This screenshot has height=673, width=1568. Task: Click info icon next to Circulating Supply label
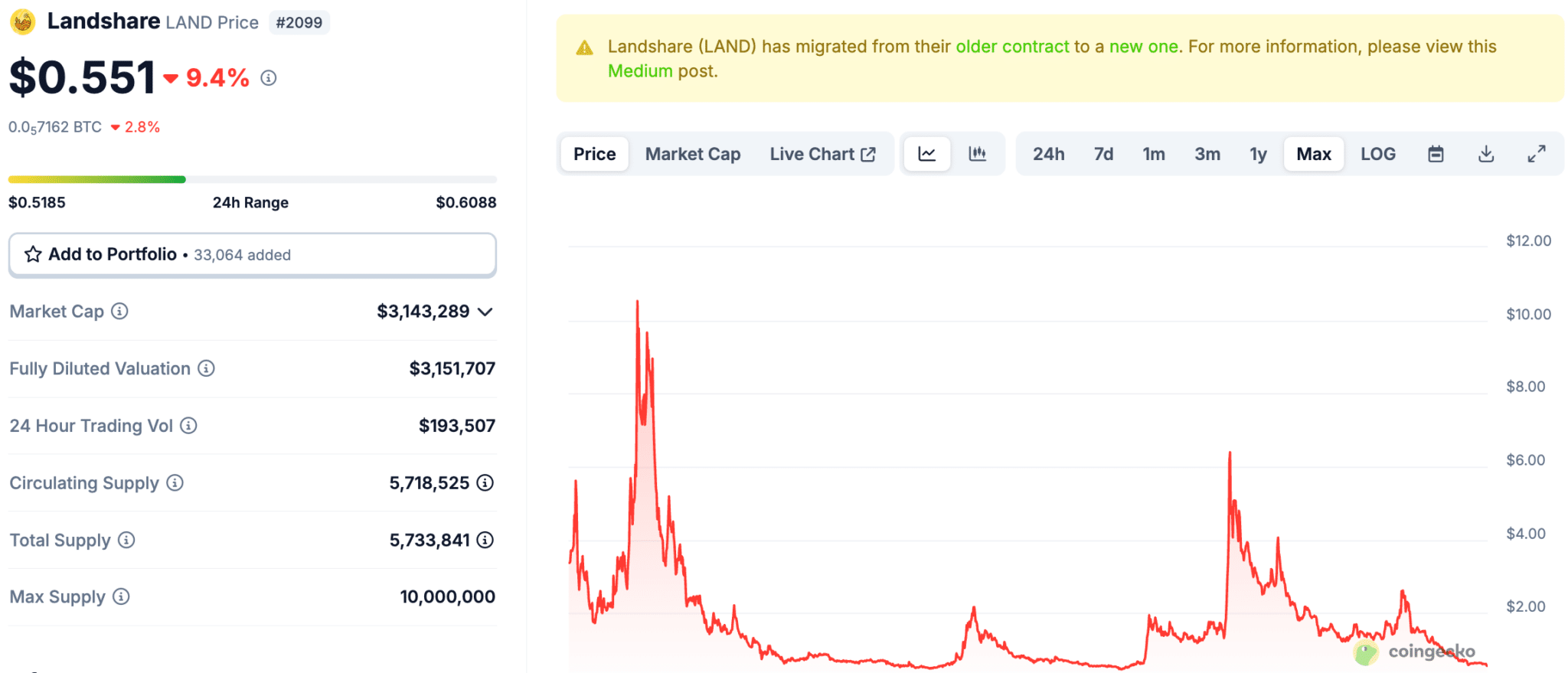[x=175, y=482]
